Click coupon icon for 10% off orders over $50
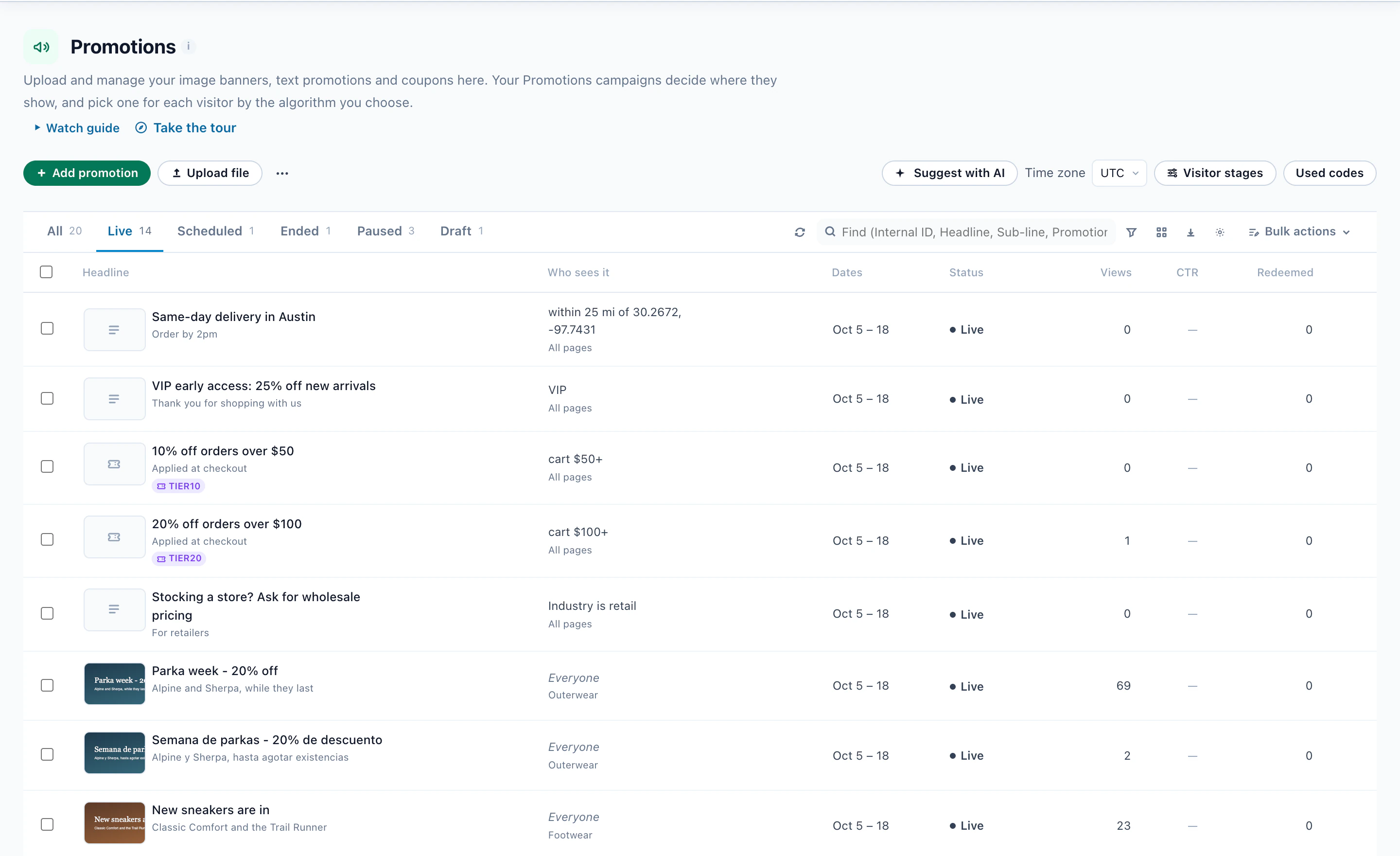 point(114,464)
